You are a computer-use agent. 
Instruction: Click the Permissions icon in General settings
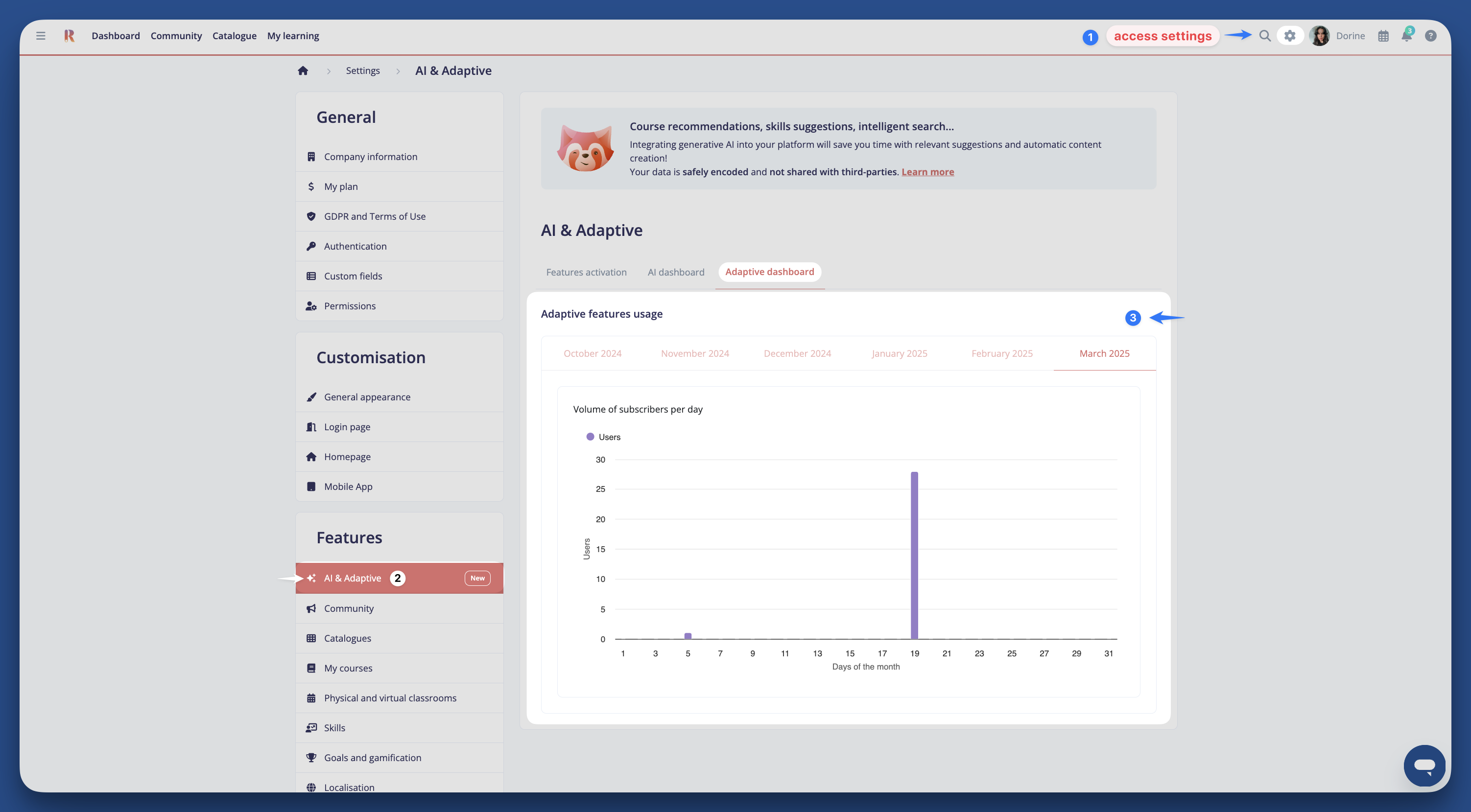311,306
